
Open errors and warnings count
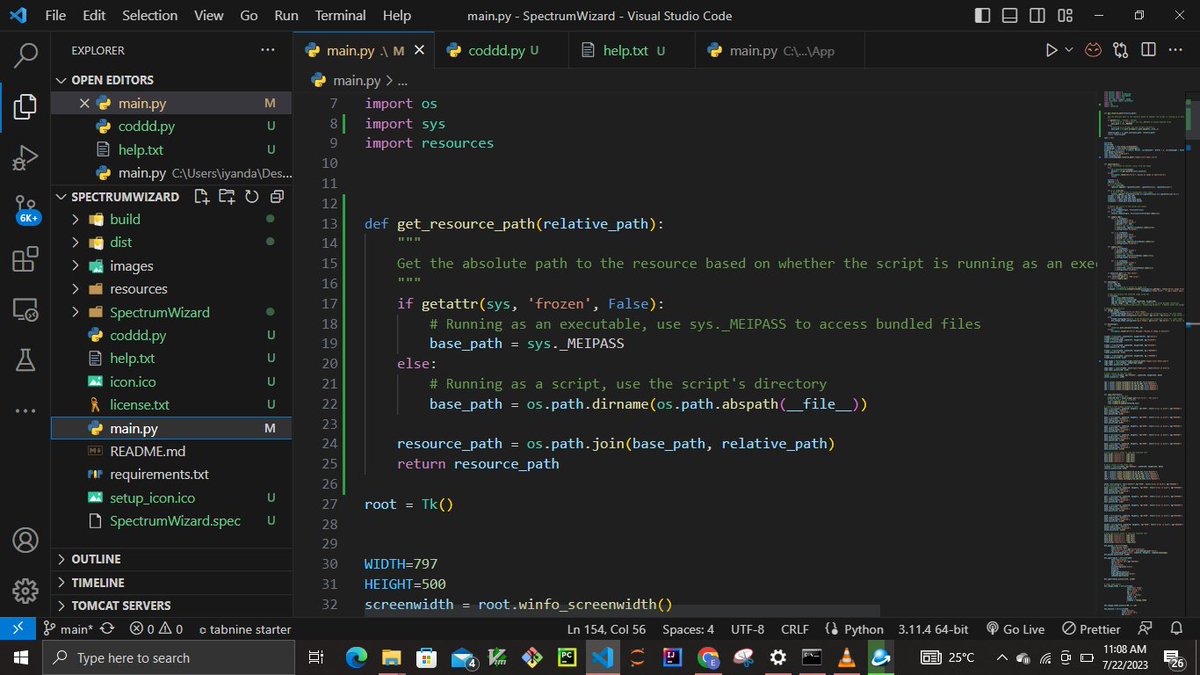click(156, 629)
